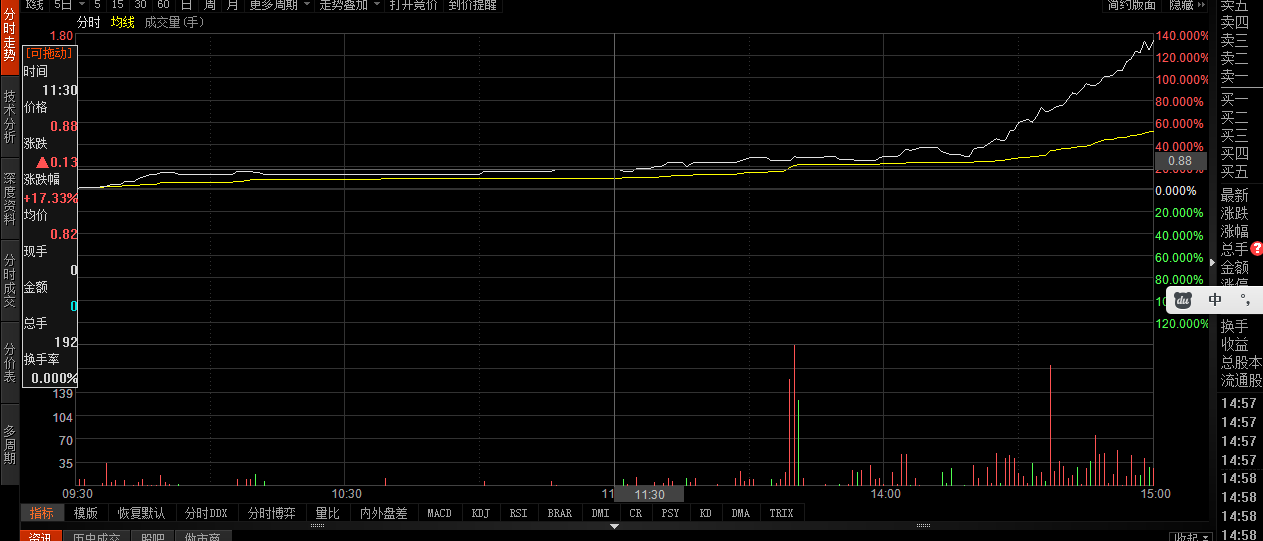This screenshot has height=541, width=1263.
Task: Click the red question mark help icon
Action: [1257, 249]
